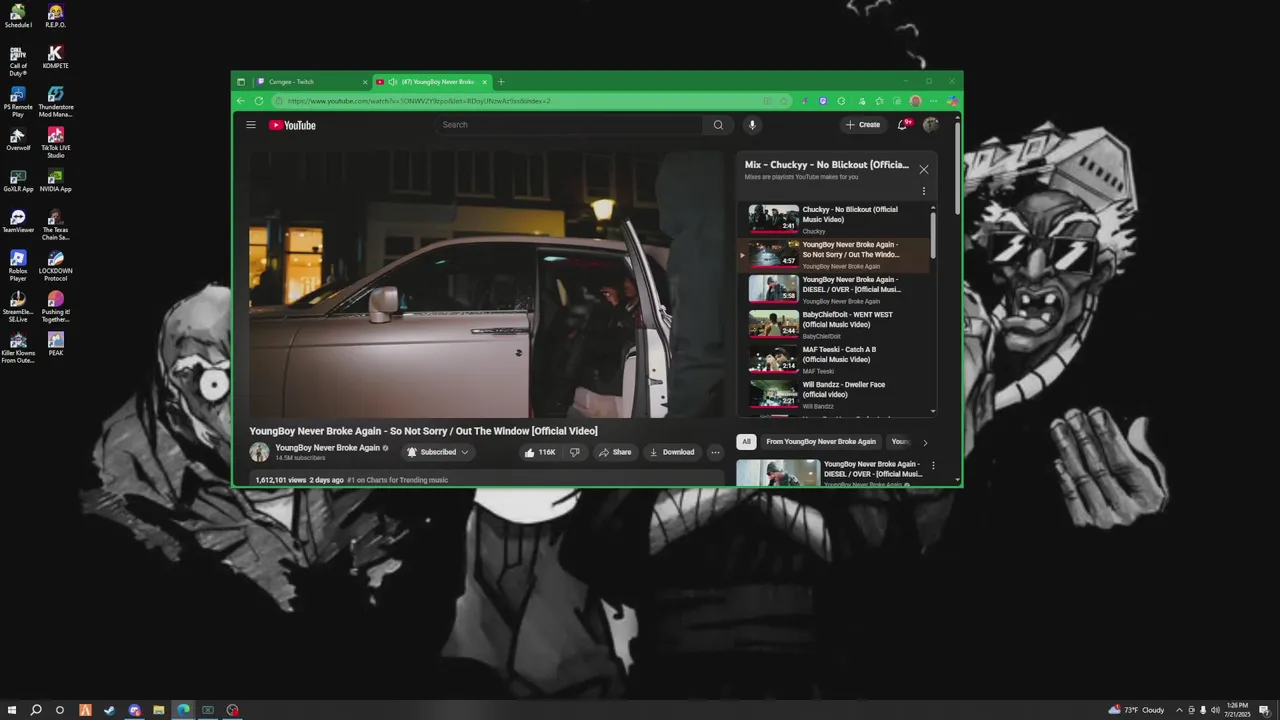This screenshot has width=1280, height=720.
Task: Go to the YouTube home logo
Action: (292, 125)
